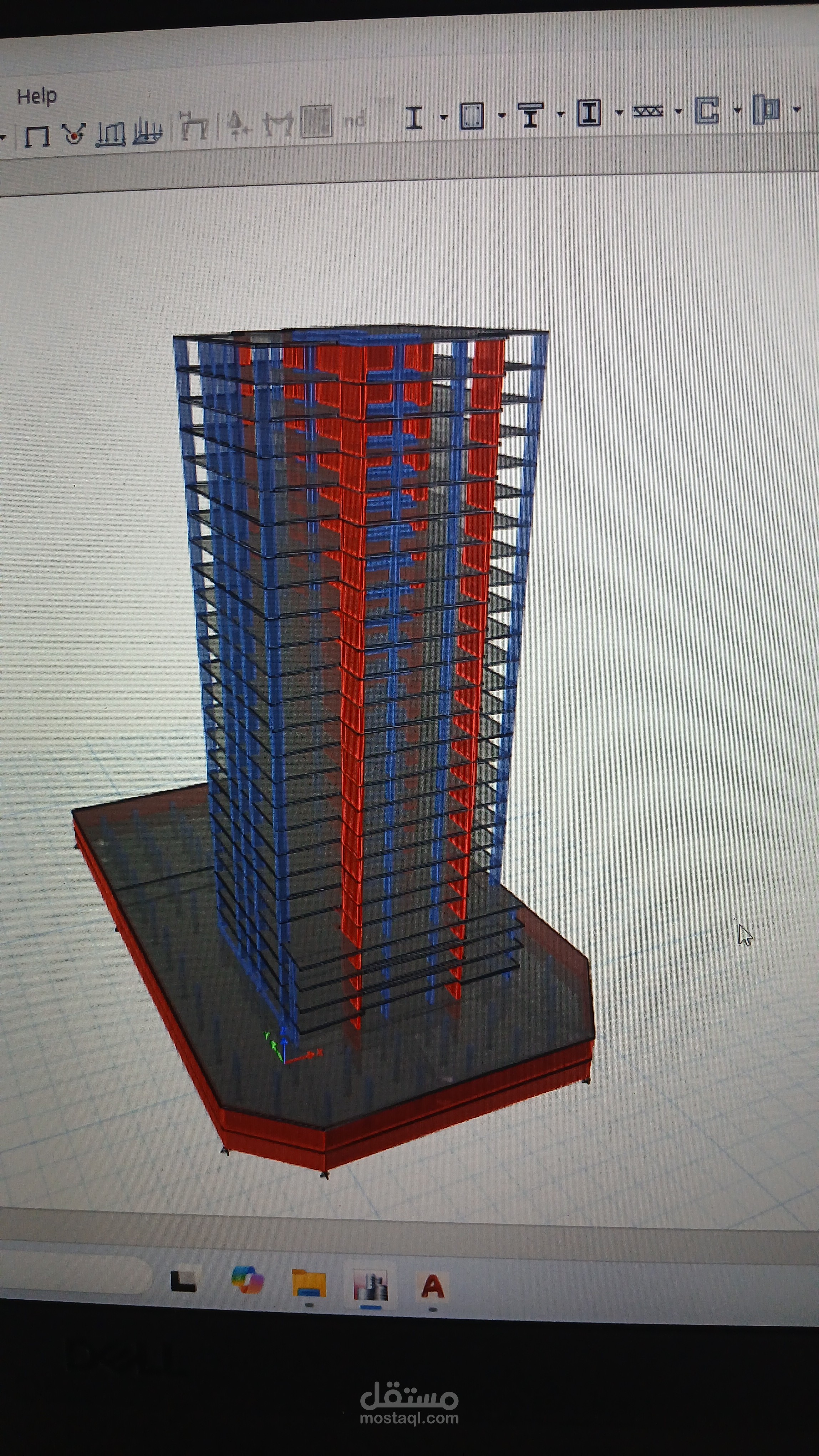Open dropdown next to joist truss icon
Image resolution: width=819 pixels, height=1456 pixels.
tap(678, 111)
